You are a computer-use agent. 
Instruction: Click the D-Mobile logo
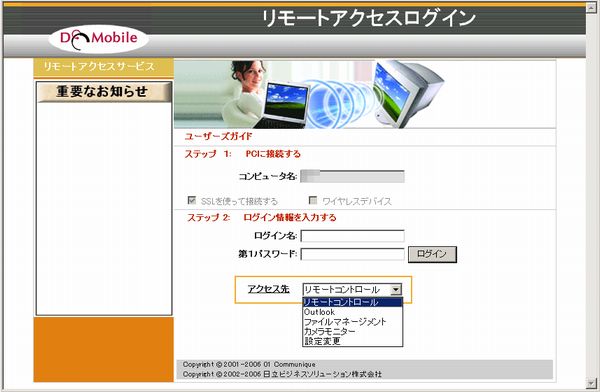point(98,39)
